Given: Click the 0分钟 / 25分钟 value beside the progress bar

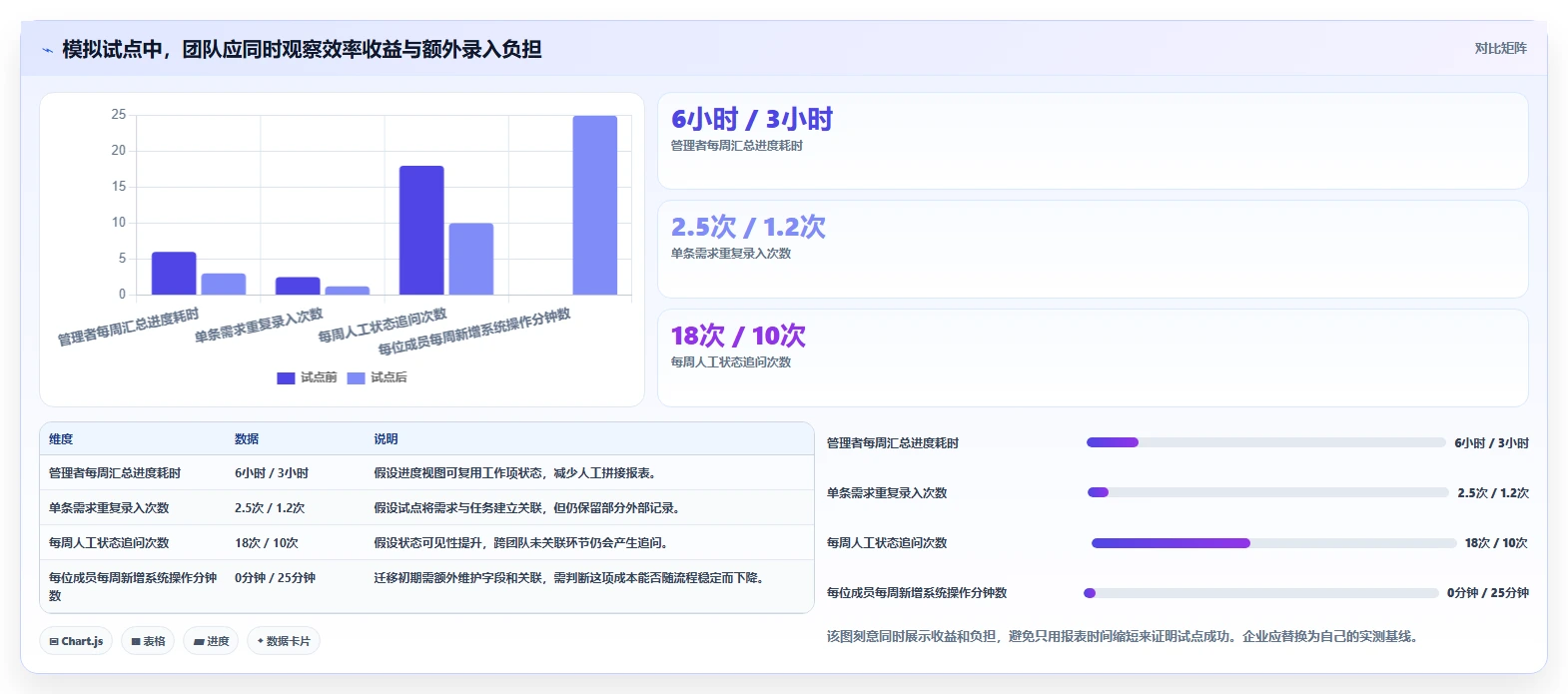Looking at the screenshot, I should [x=1488, y=593].
